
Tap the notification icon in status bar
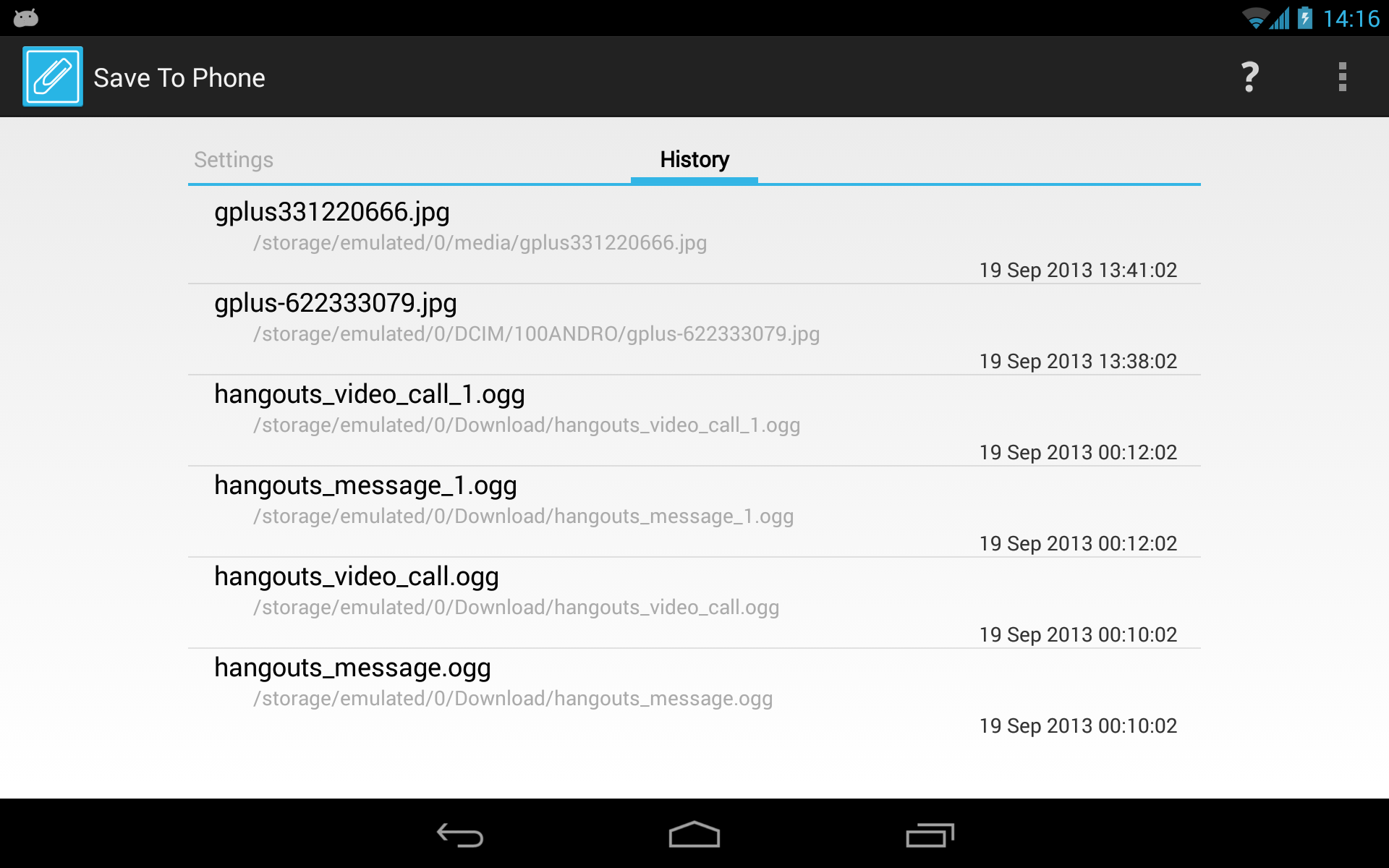coord(26,18)
